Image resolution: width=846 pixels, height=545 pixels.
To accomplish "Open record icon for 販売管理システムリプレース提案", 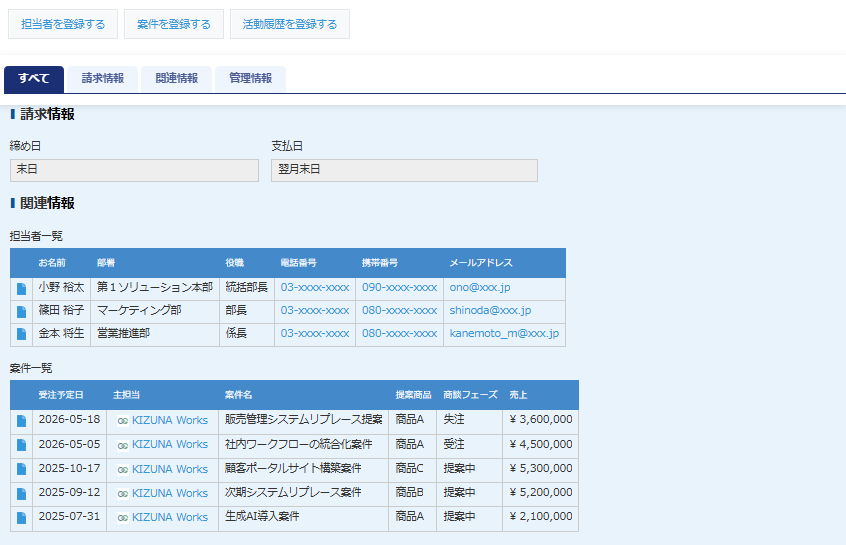I will tap(22, 421).
